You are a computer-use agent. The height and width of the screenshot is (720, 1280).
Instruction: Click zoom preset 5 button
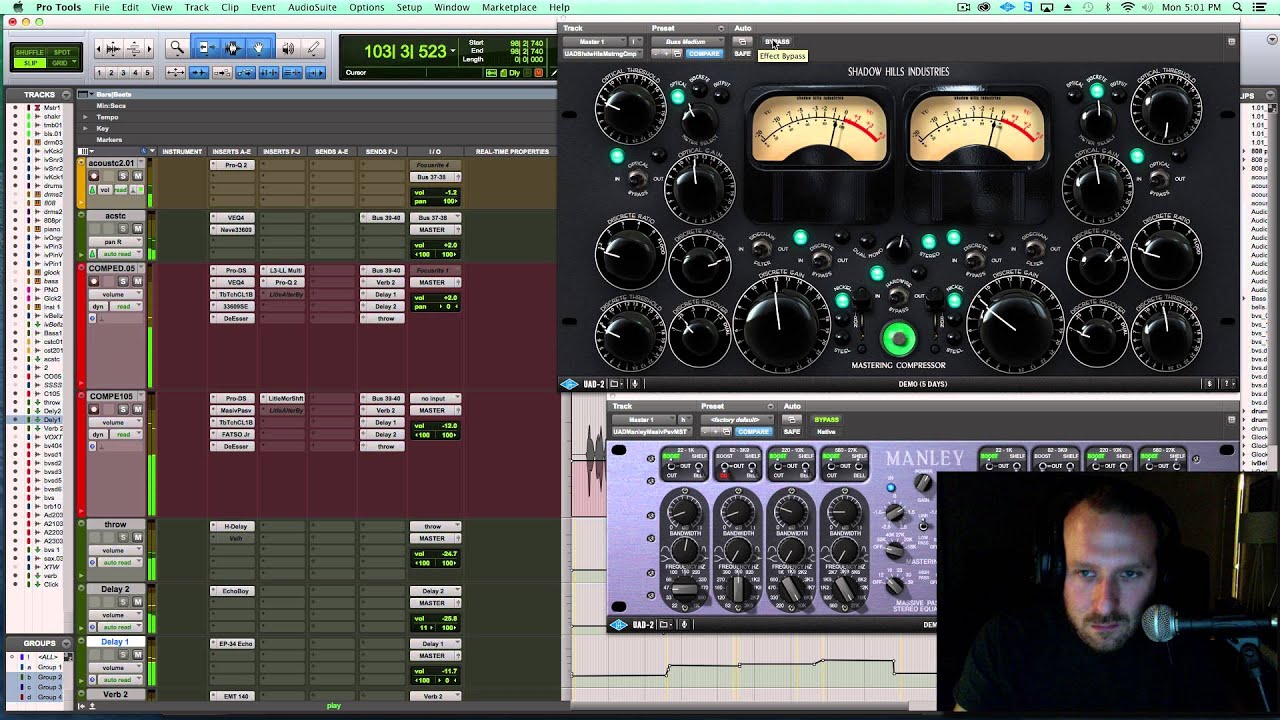pos(147,72)
